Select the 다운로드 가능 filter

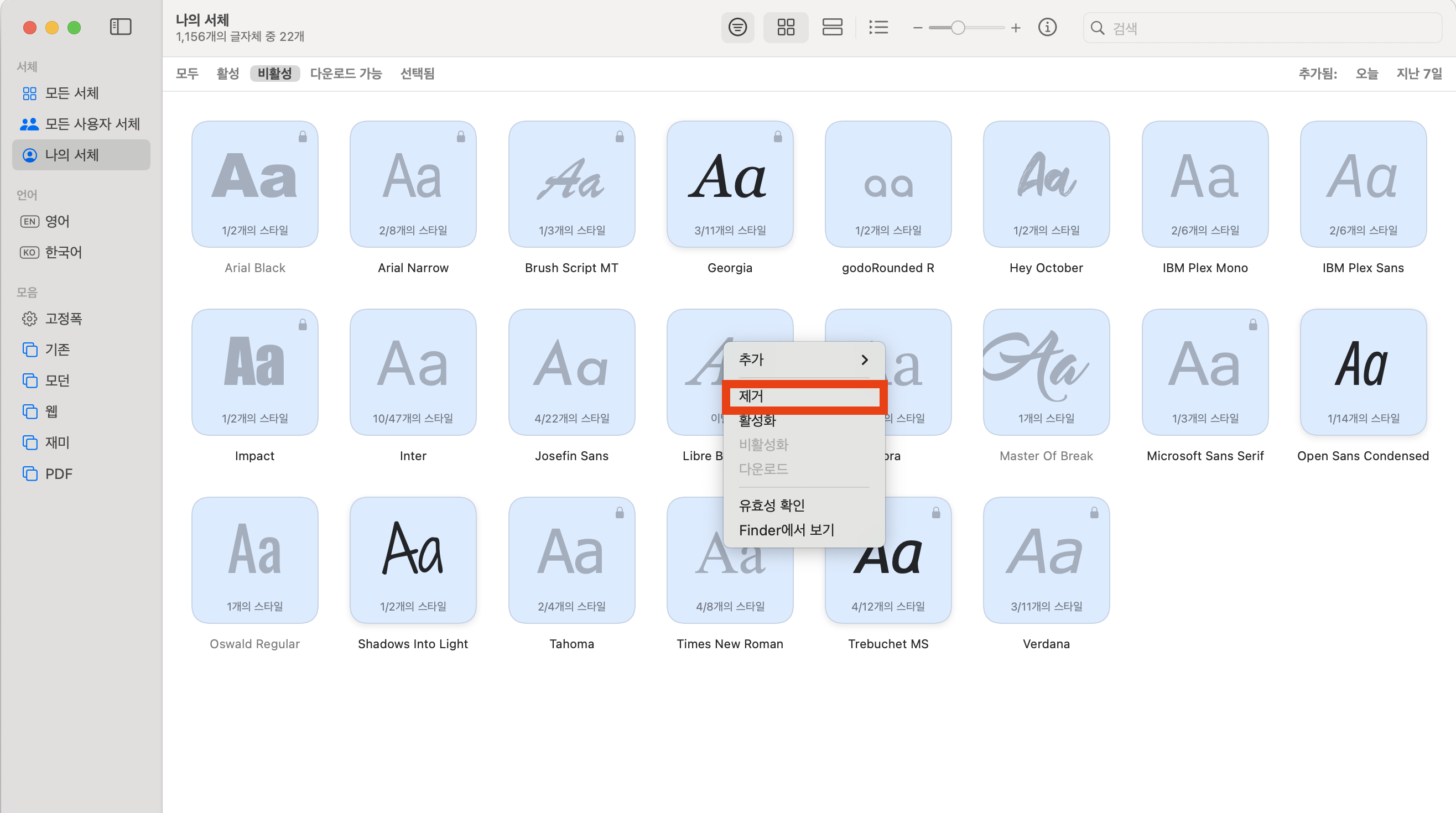tap(346, 74)
